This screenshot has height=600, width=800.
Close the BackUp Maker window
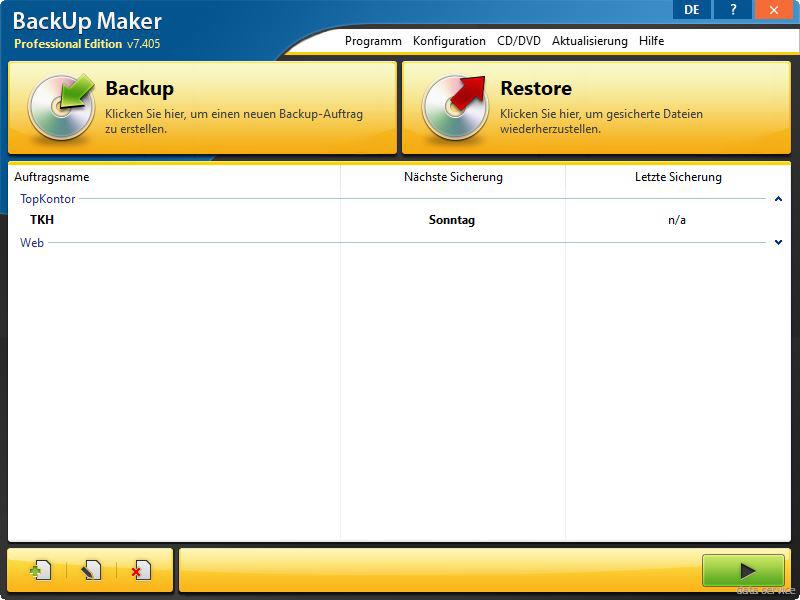pyautogui.click(x=774, y=10)
